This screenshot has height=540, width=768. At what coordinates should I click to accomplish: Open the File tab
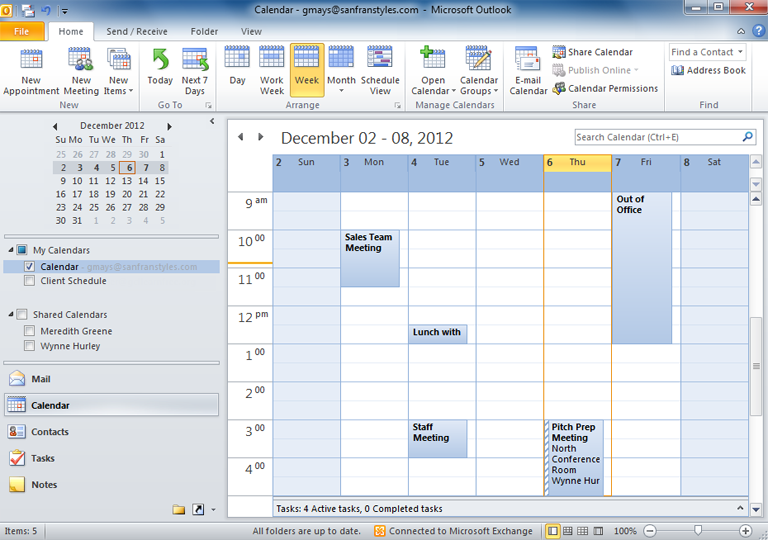click(22, 31)
